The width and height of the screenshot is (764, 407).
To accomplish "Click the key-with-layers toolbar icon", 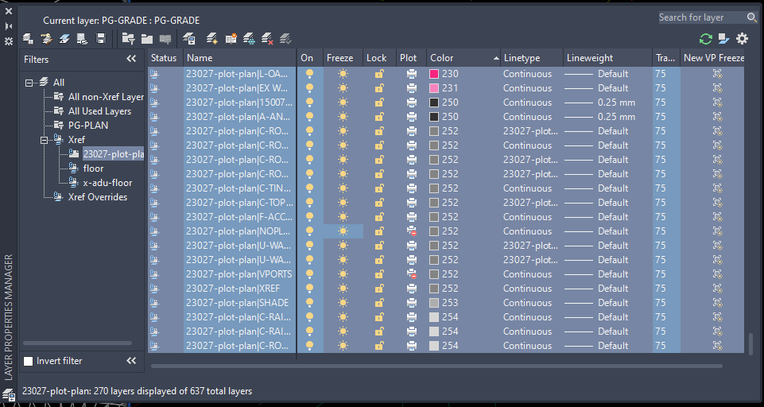I will 46,39.
